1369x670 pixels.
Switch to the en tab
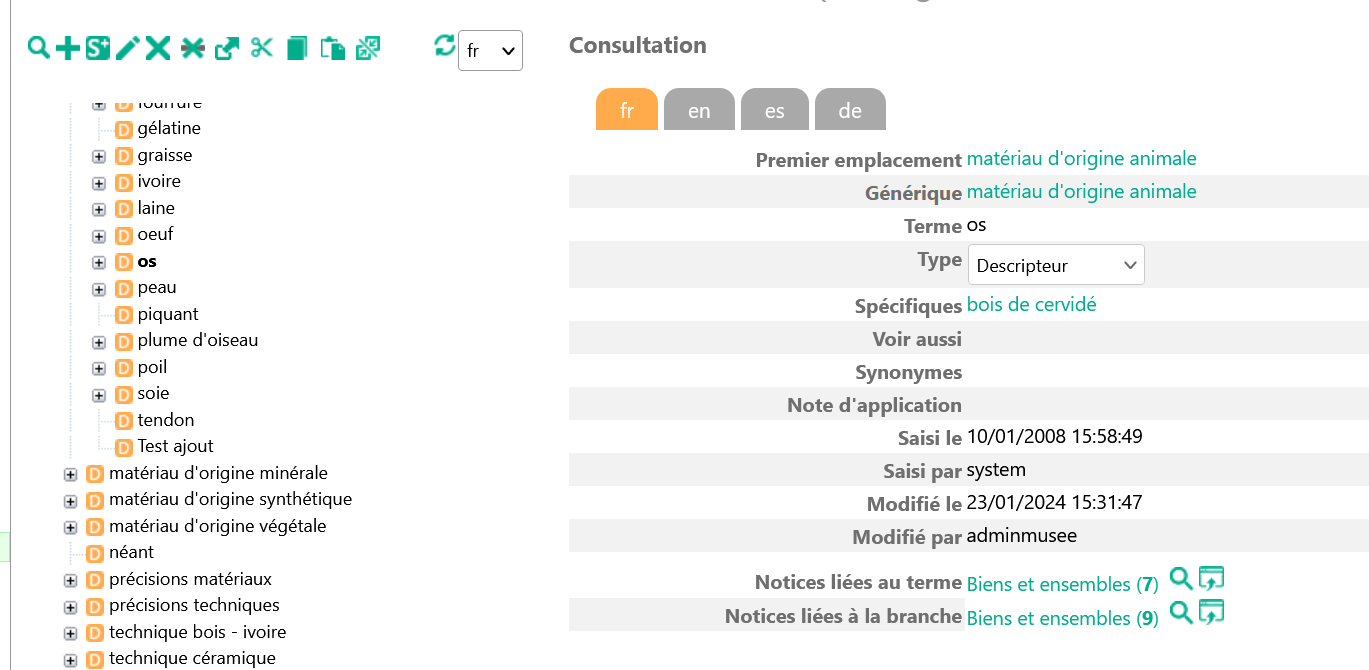click(699, 110)
